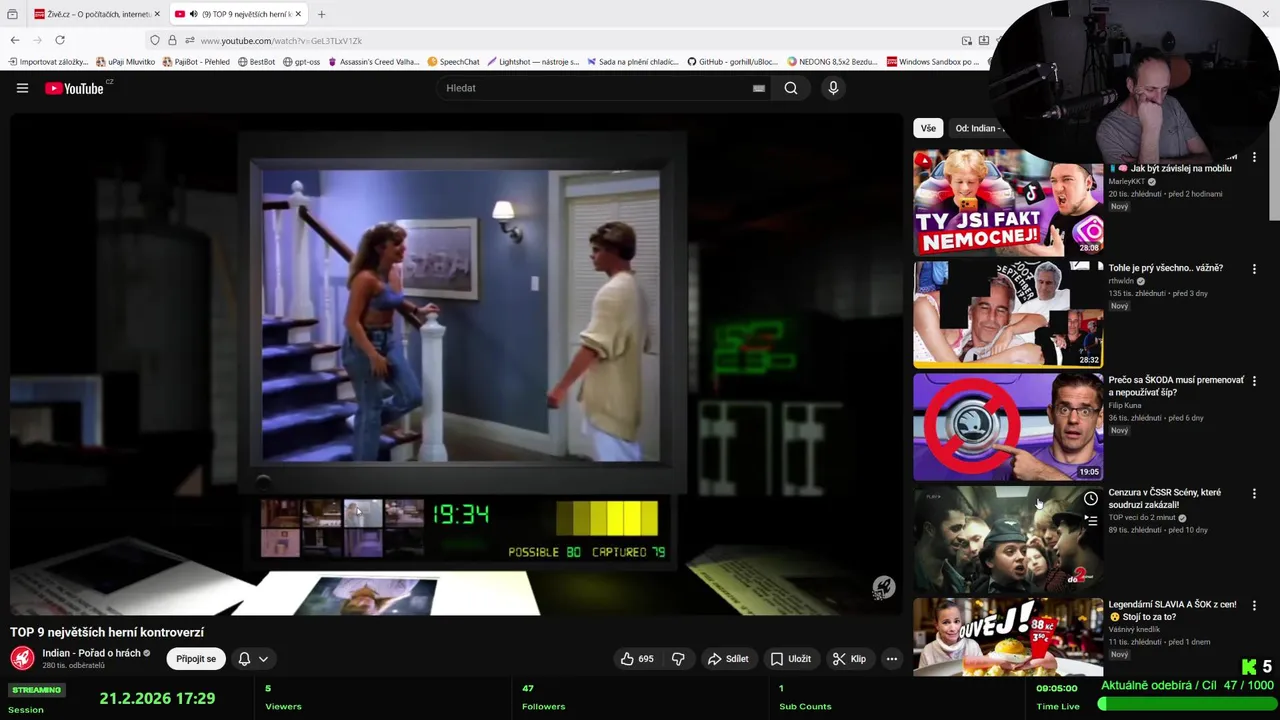
Task: Select the Od: Indian filter chip
Action: point(976,128)
